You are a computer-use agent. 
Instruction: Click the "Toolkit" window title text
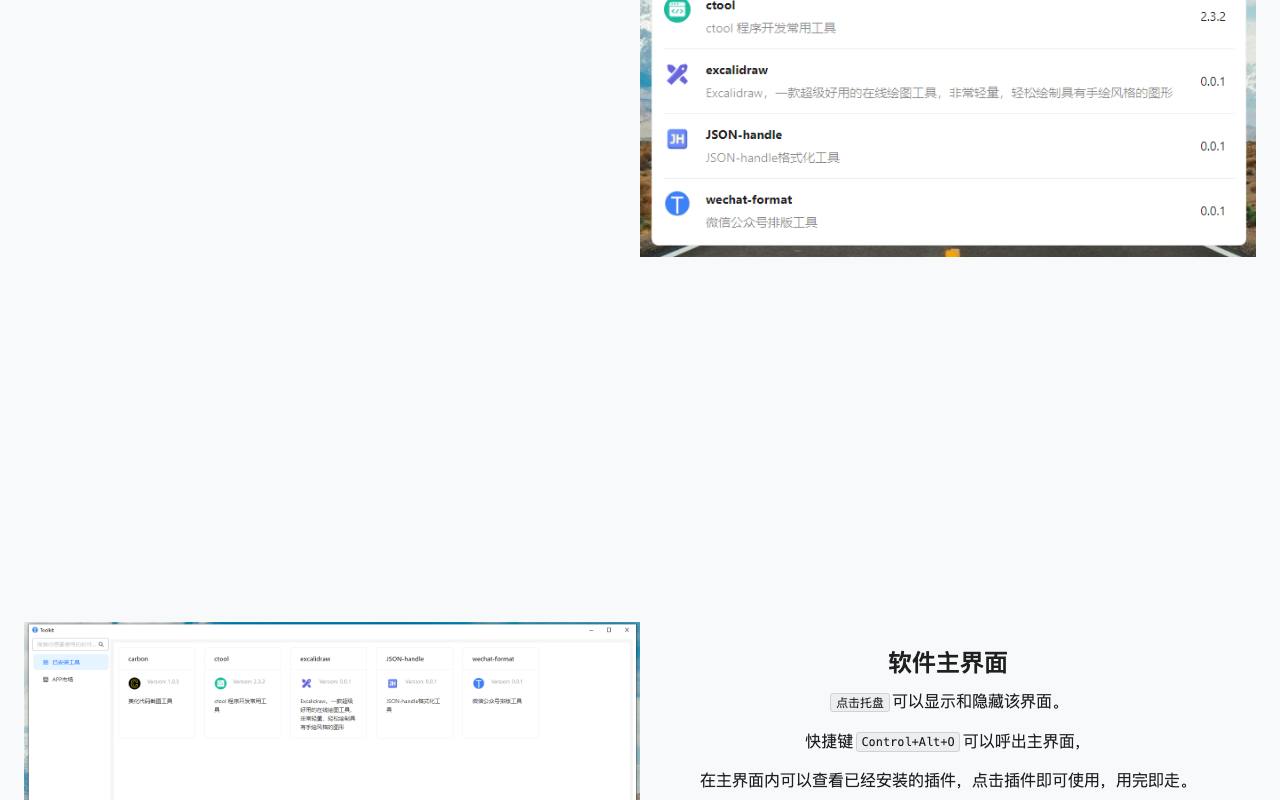click(x=47, y=630)
